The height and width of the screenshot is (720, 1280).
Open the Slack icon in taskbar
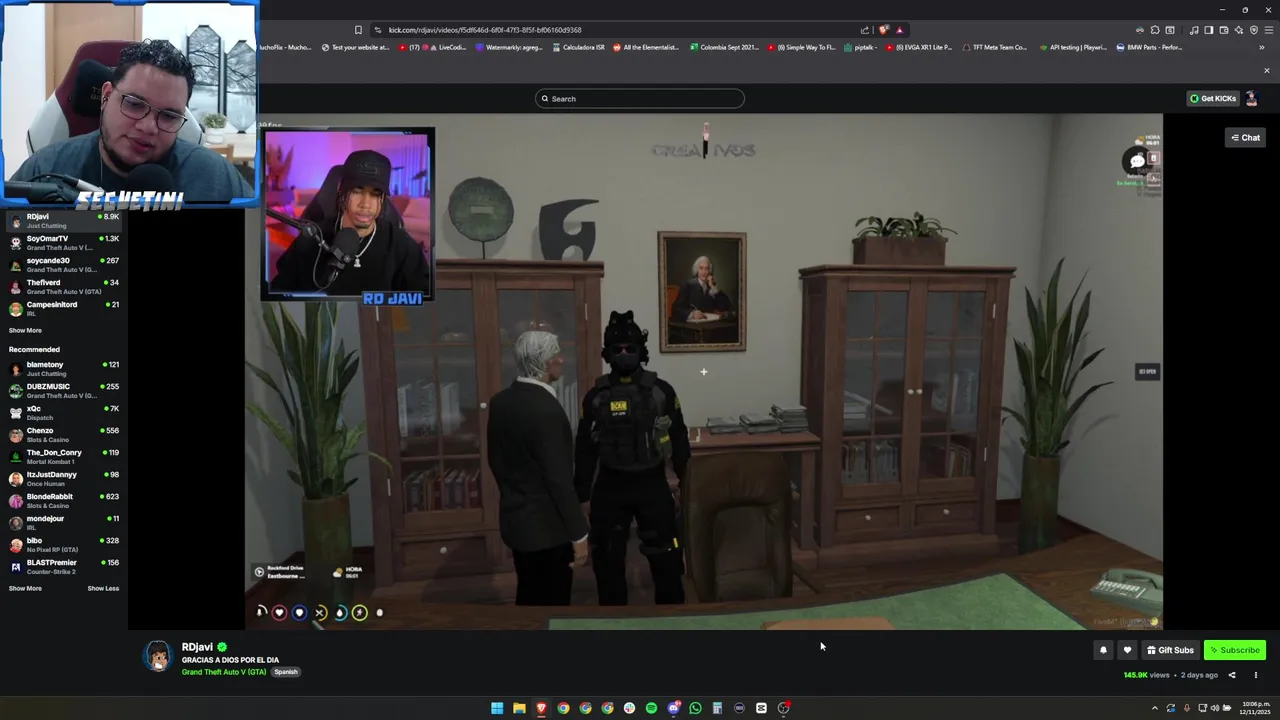click(629, 708)
